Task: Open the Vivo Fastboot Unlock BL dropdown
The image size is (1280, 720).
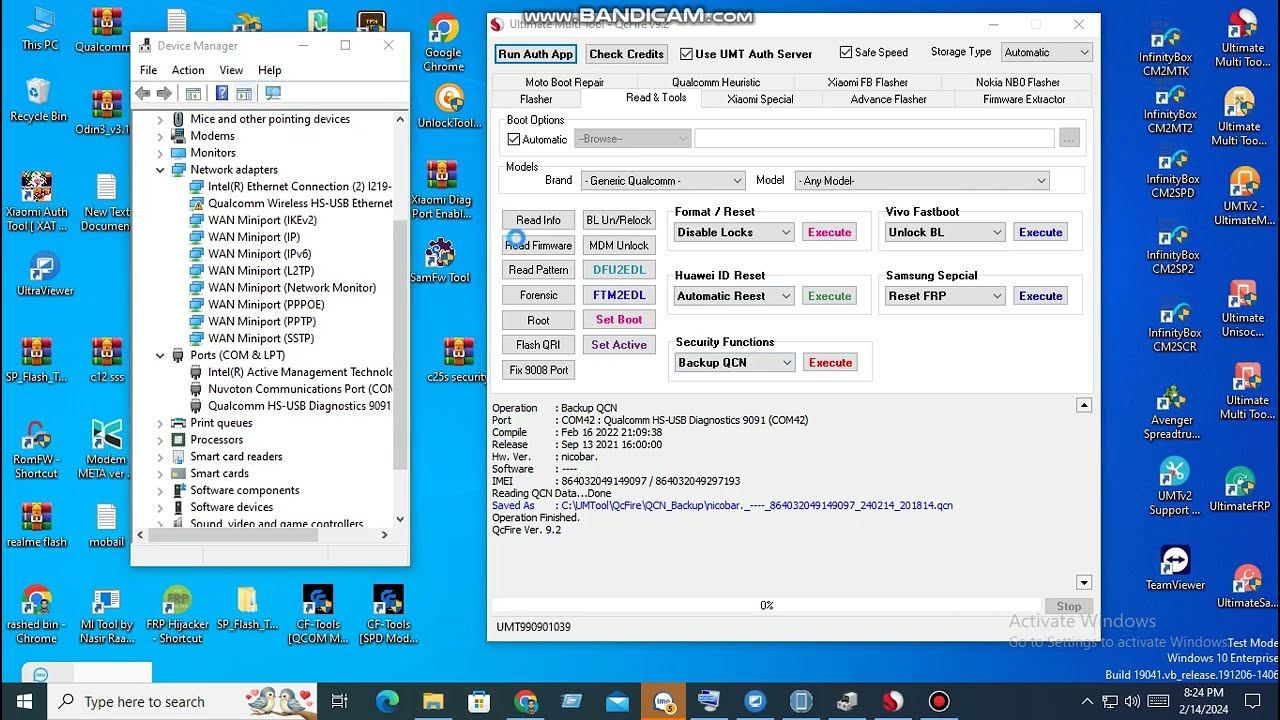Action: pyautogui.click(x=945, y=232)
